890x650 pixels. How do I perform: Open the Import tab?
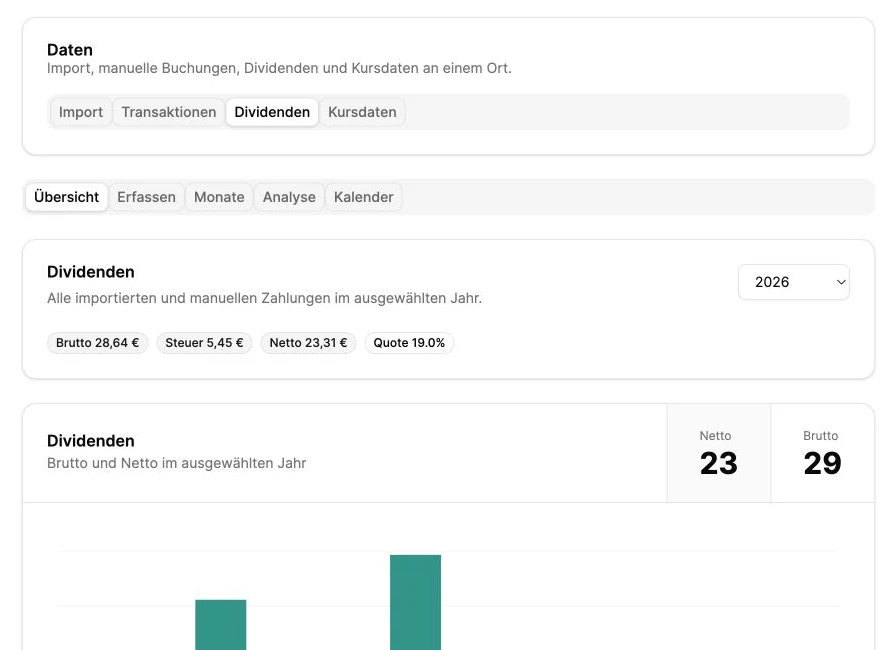(x=81, y=112)
